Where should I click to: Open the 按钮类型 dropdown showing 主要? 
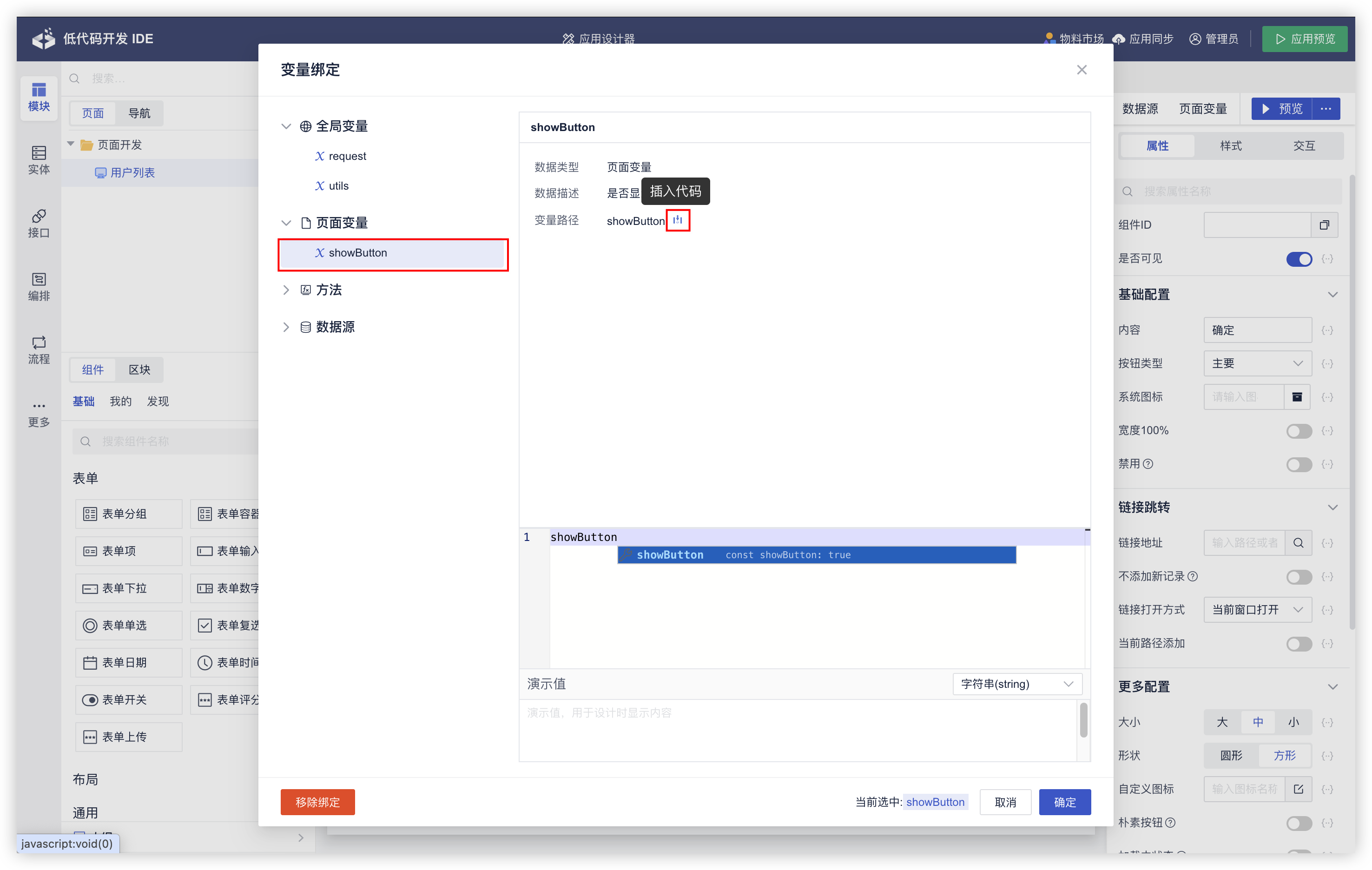point(1258,363)
